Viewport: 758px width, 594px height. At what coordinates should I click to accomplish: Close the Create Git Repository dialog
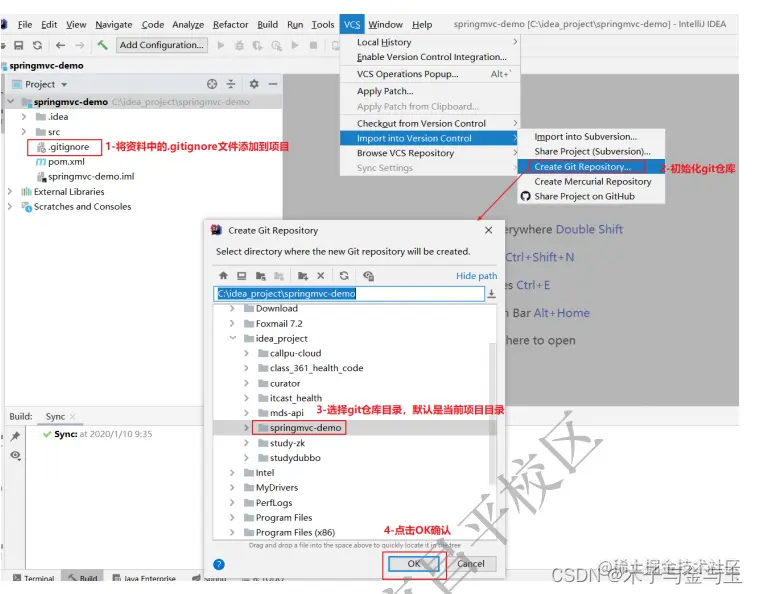489,231
